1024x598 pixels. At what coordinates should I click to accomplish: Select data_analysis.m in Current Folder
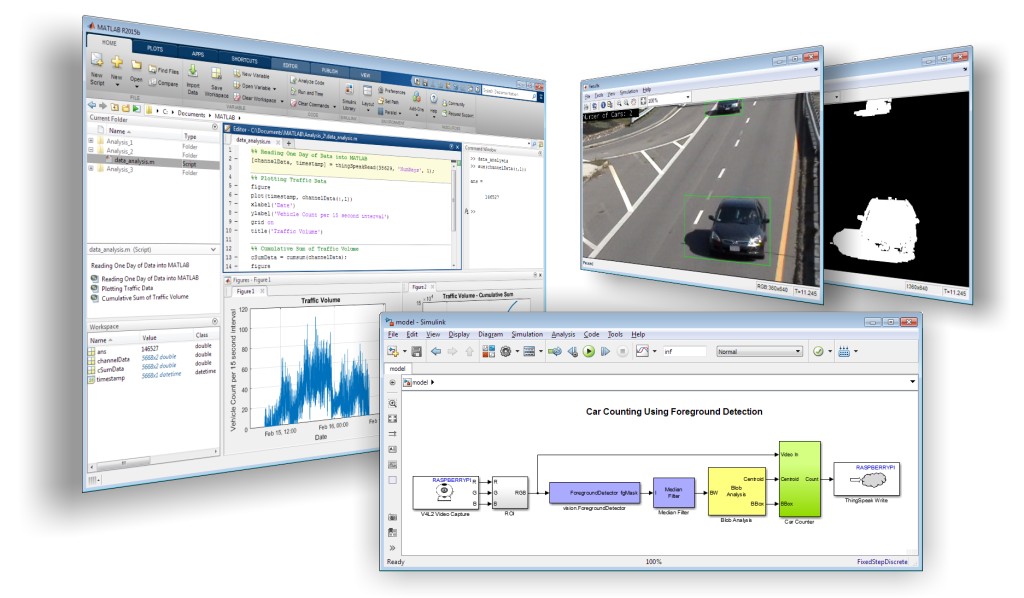(155, 161)
